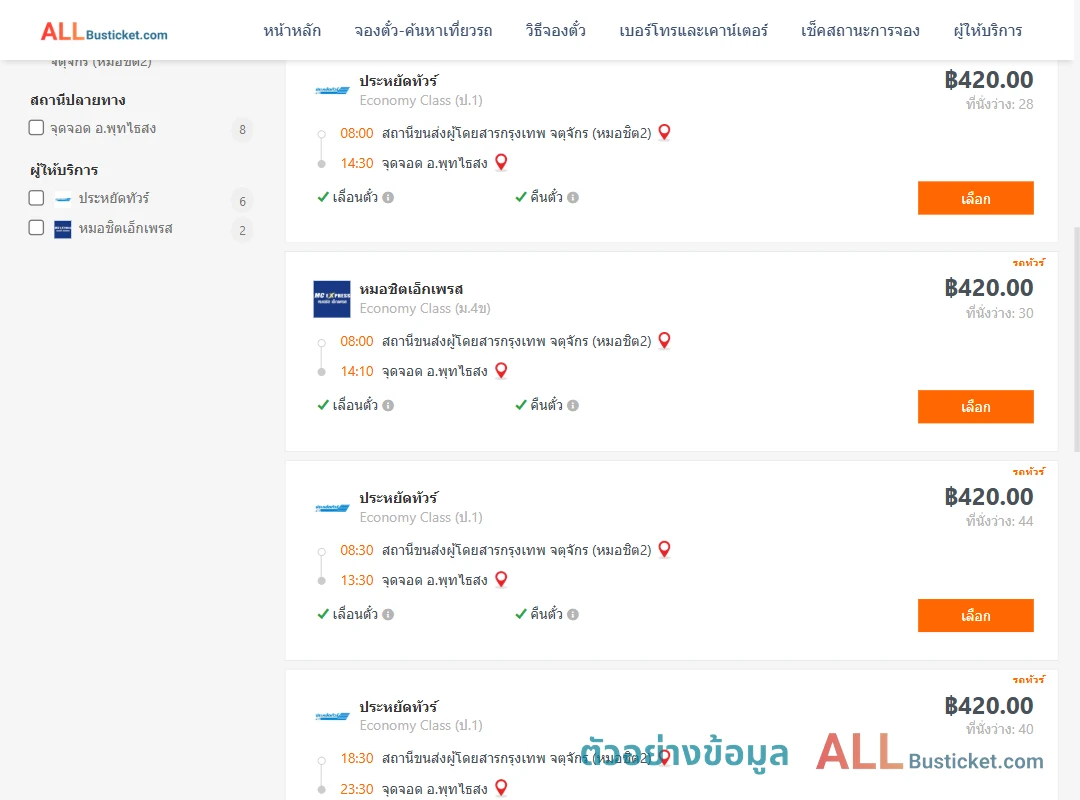Click MC Express logo on the 14:10 arrival trip
The width and height of the screenshot is (1080, 800).
click(332, 299)
